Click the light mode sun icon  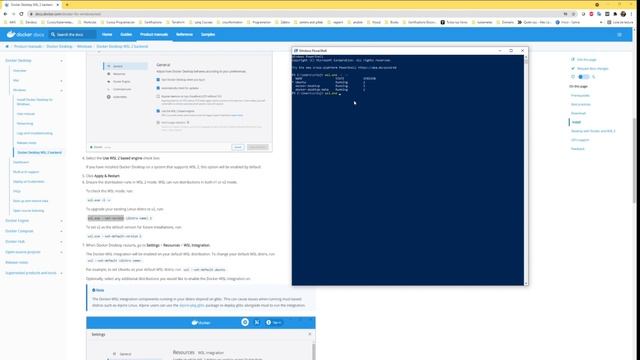[x=573, y=77]
